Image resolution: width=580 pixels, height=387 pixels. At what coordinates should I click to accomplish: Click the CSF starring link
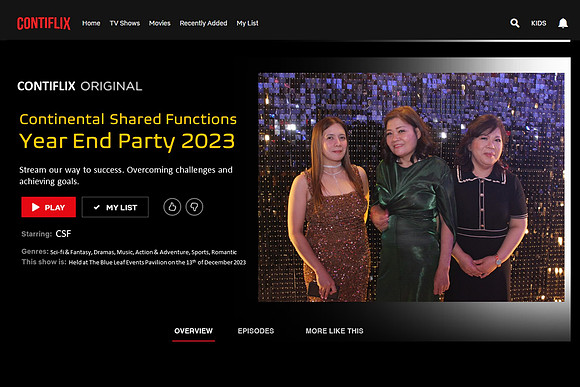pos(63,234)
